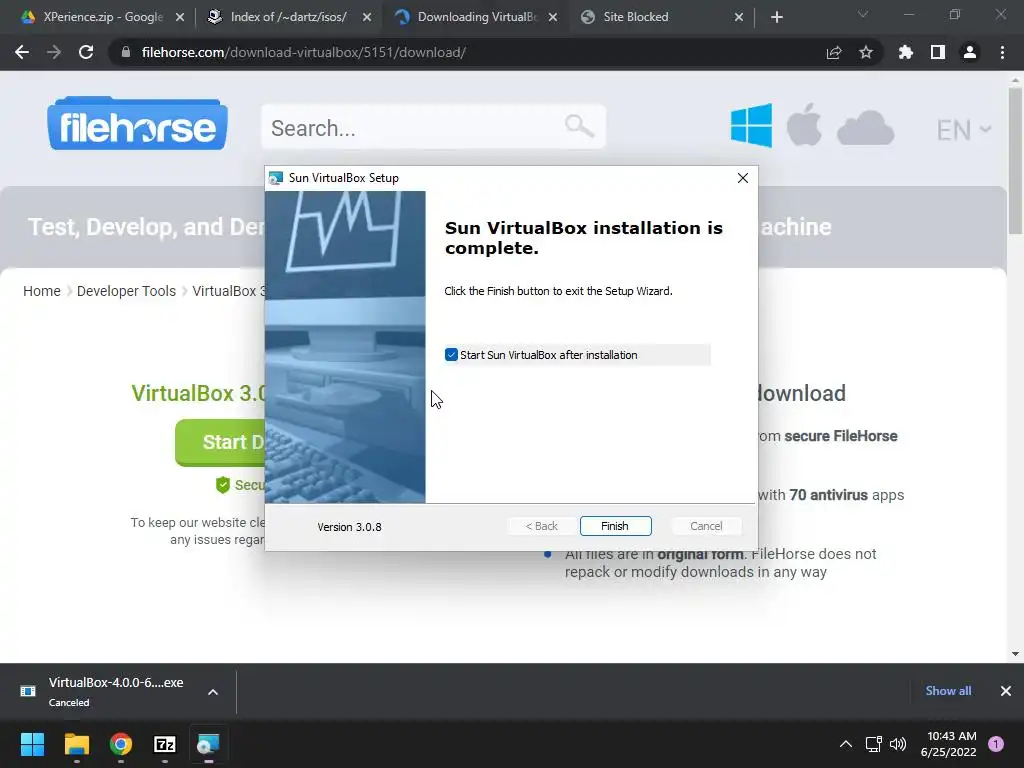Click the Cancel button in setup wizard
The width and height of the screenshot is (1024, 768).
[706, 526]
